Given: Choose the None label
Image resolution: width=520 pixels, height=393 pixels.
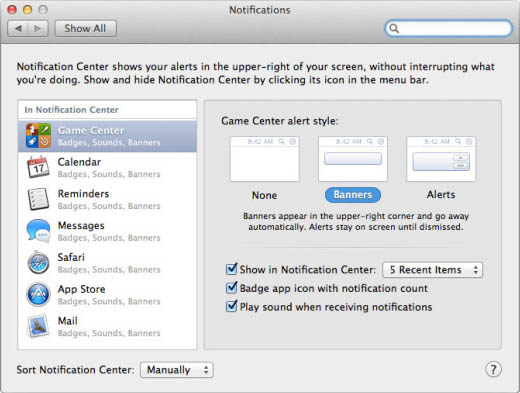Looking at the screenshot, I should click(x=264, y=195).
